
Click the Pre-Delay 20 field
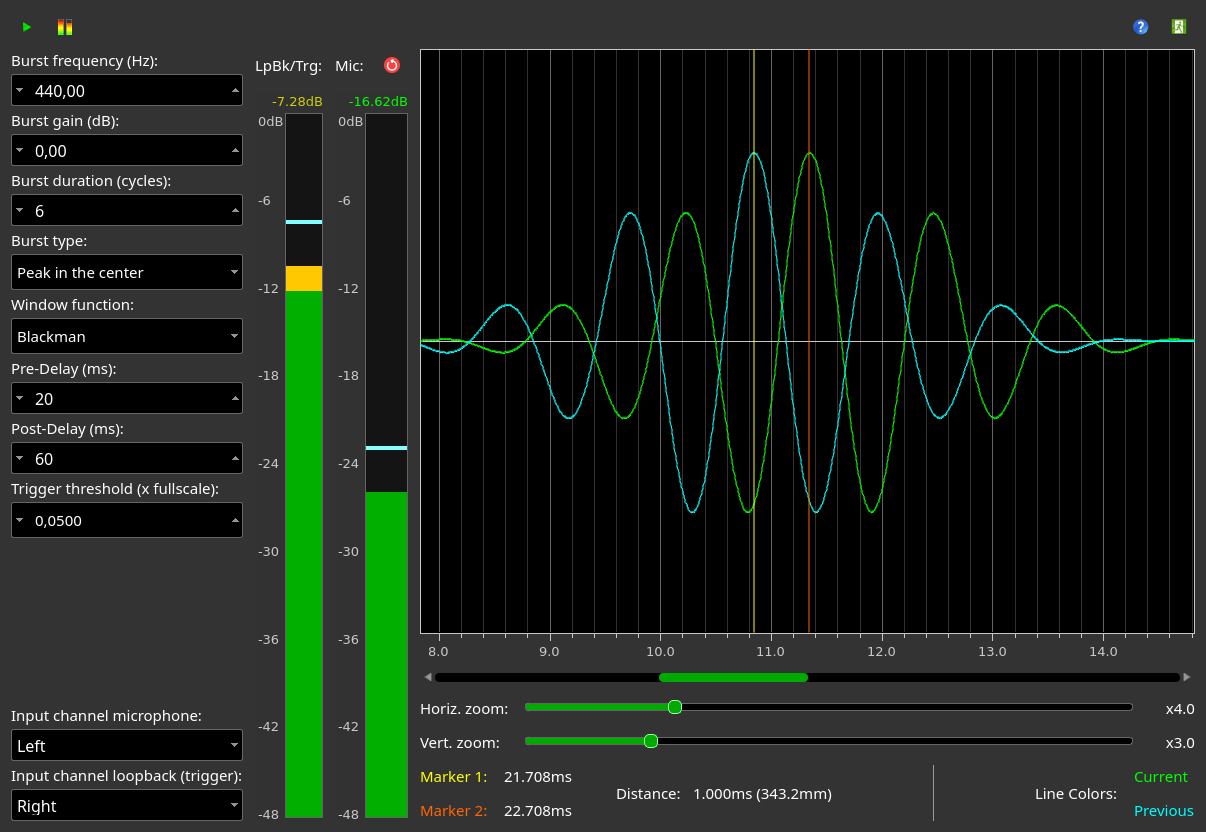tap(127, 399)
